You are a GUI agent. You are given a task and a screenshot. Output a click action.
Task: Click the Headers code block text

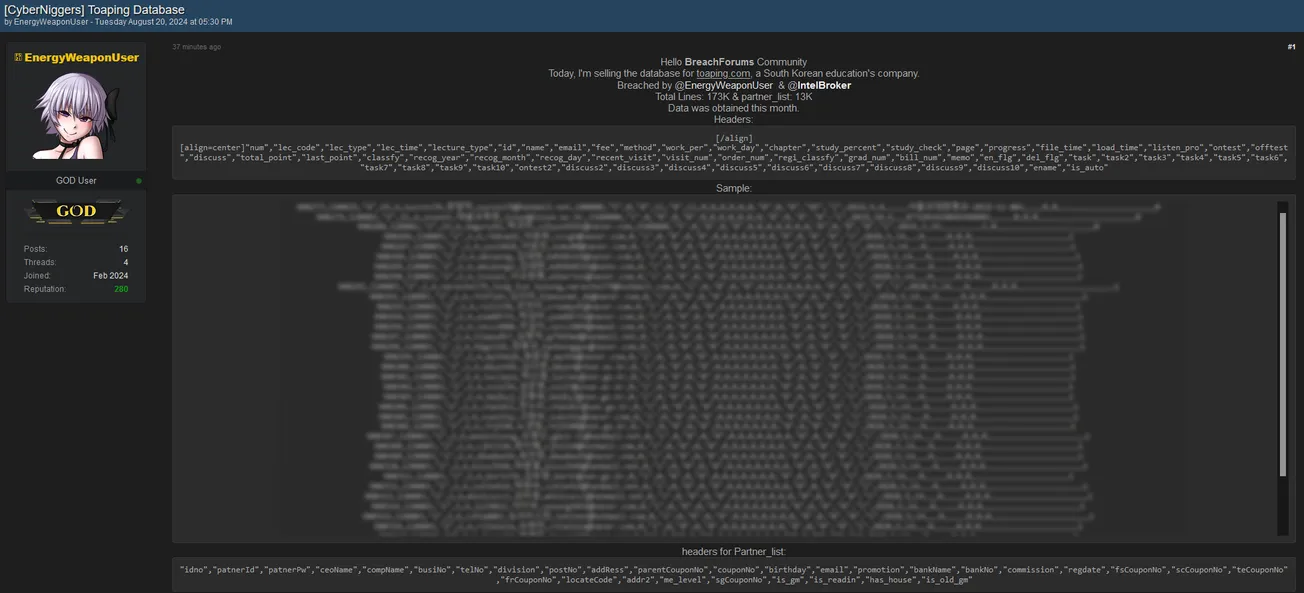tap(734, 158)
